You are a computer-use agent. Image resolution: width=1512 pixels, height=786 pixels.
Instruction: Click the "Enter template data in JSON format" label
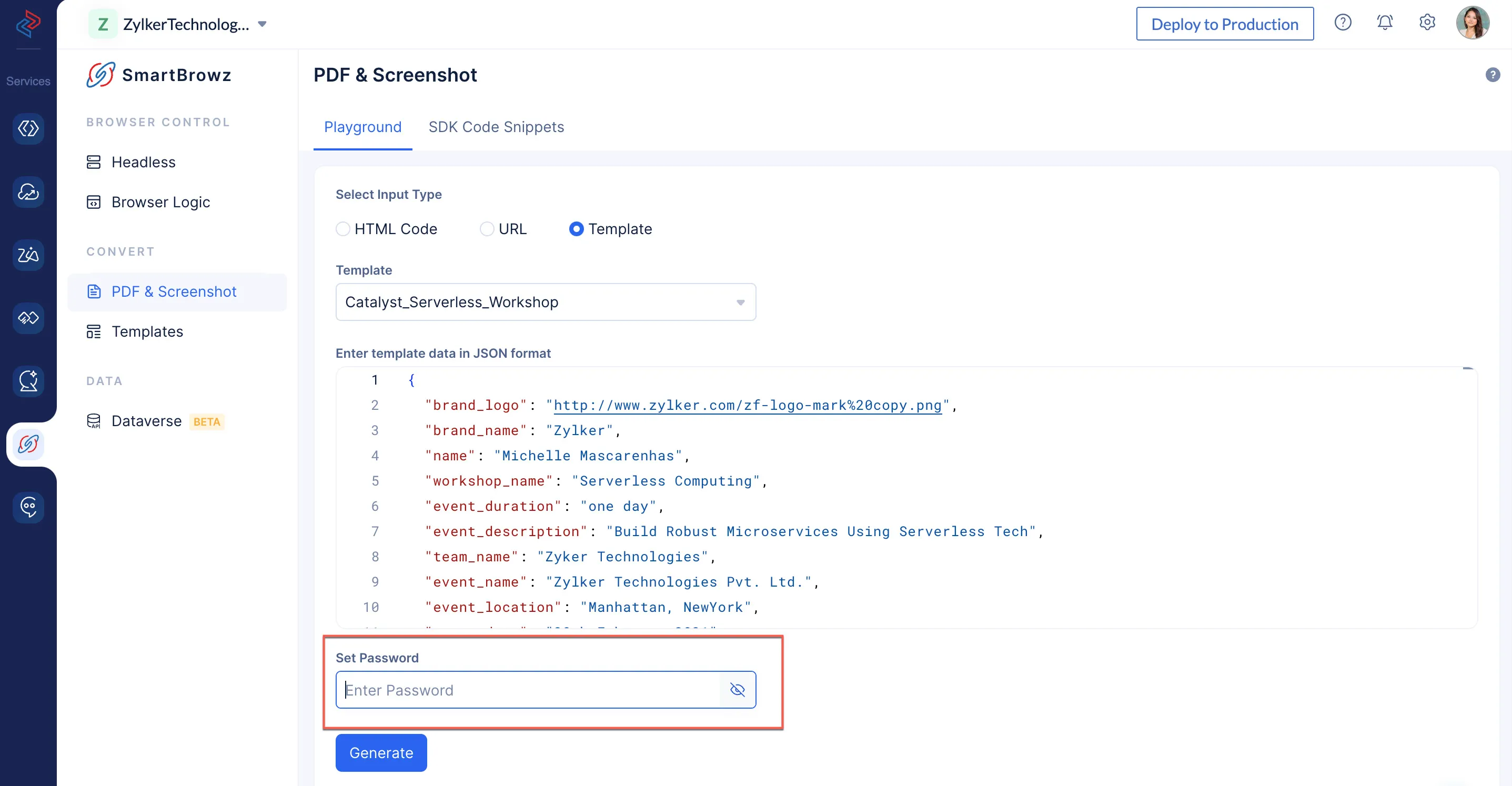(443, 353)
